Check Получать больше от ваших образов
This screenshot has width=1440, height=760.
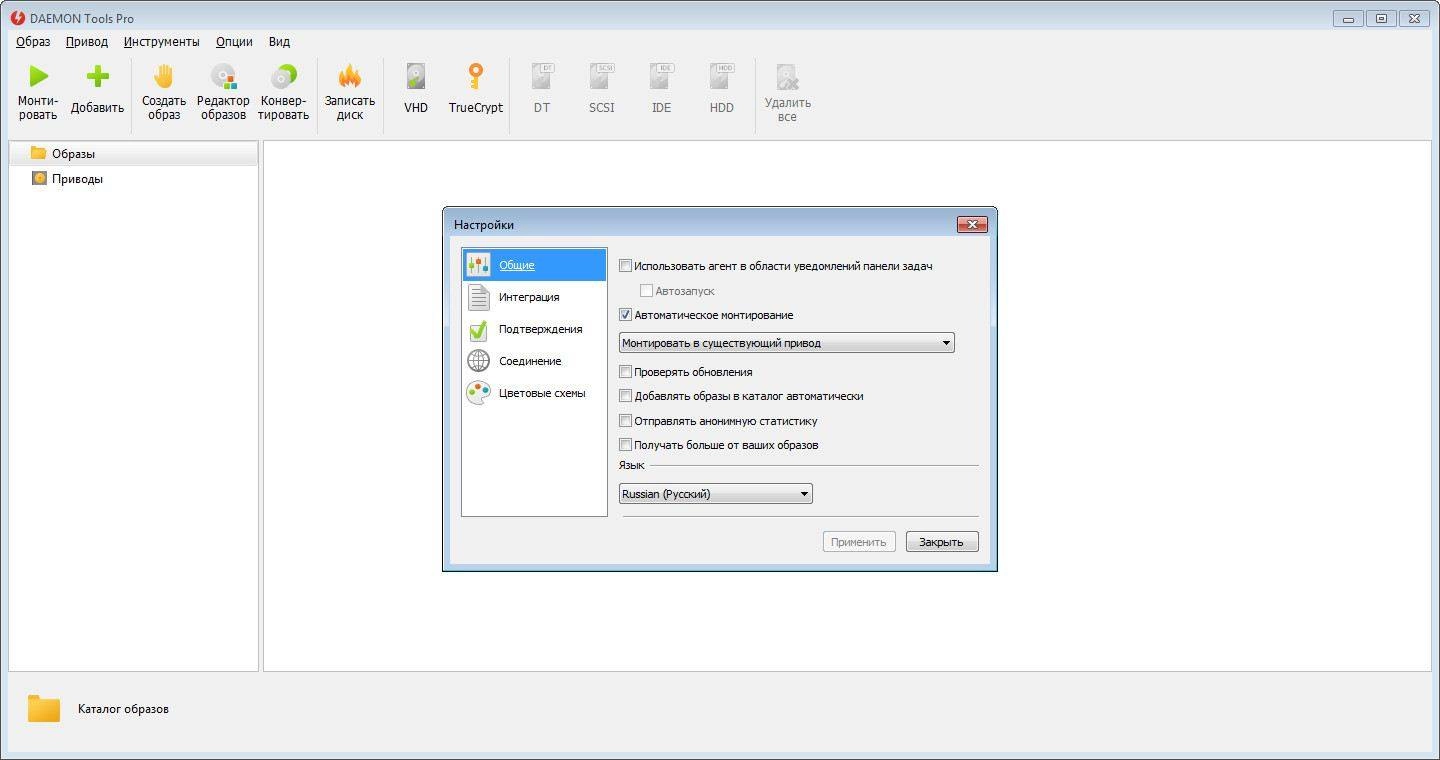(626, 445)
